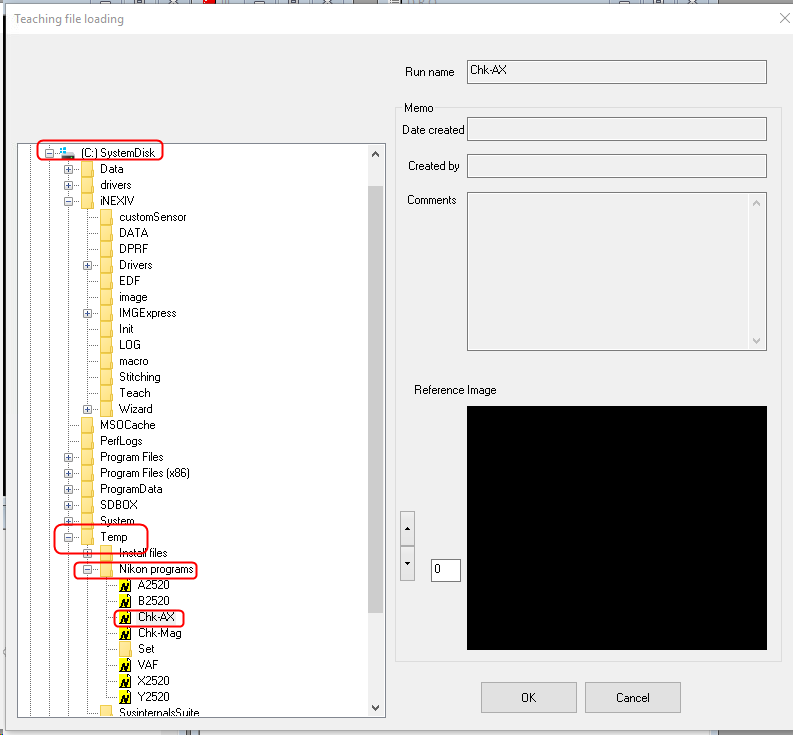793x735 pixels.
Task: Select the Program Files (x86) label
Action: [x=145, y=473]
